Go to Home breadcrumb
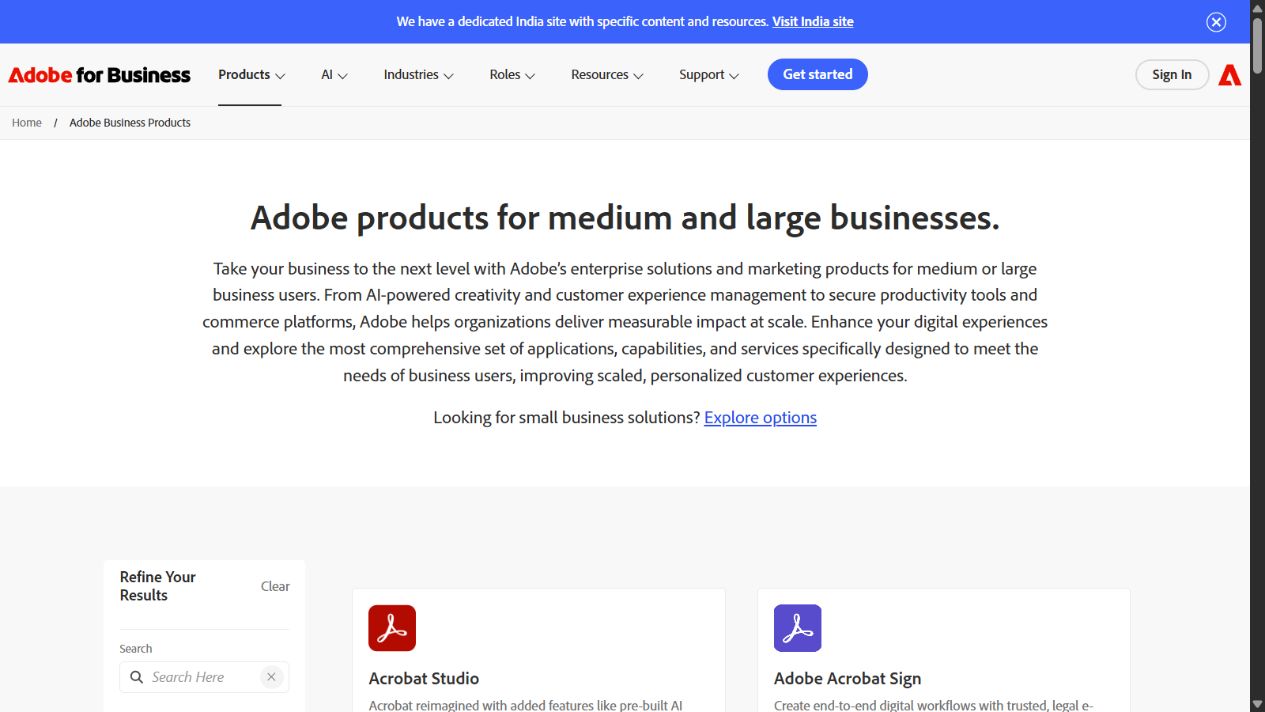 point(27,123)
